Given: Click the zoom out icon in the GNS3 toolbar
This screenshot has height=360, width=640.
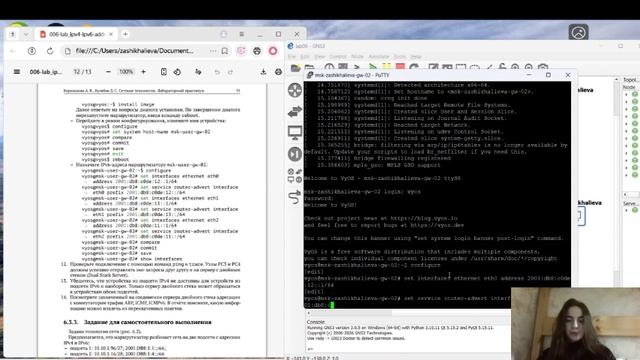Looking at the screenshot, I should [x=529, y=67].
